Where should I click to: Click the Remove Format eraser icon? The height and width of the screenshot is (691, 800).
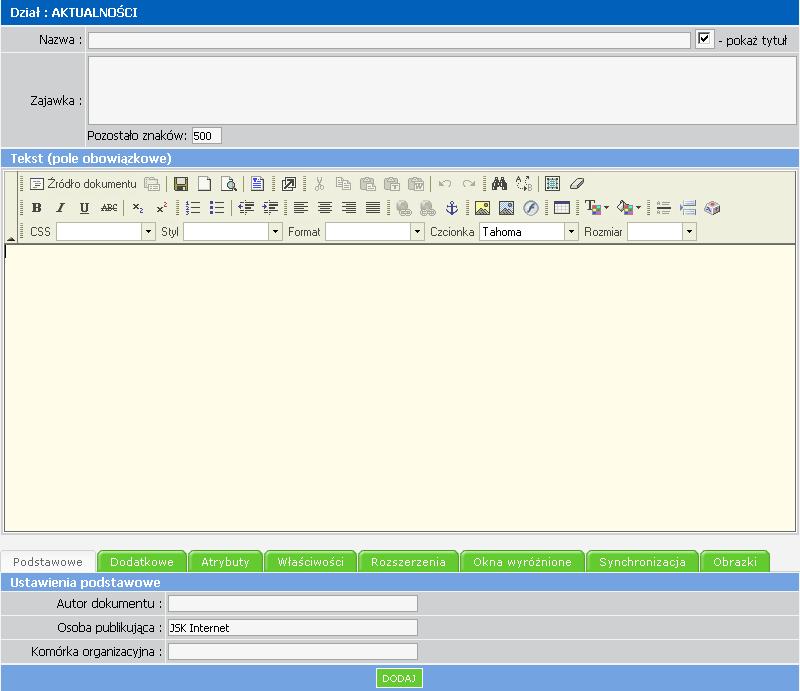tap(577, 184)
